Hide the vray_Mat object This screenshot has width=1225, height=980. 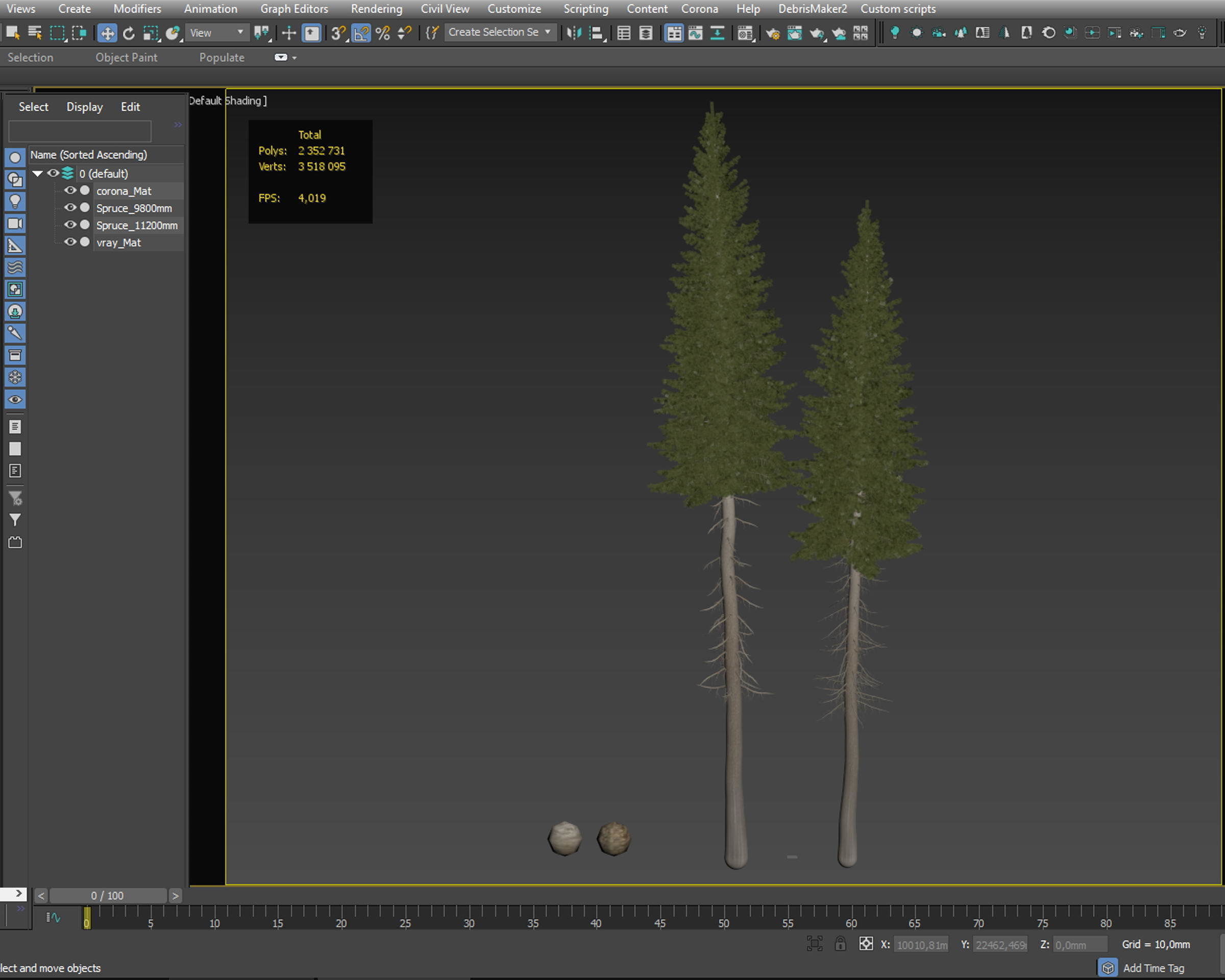click(x=70, y=241)
